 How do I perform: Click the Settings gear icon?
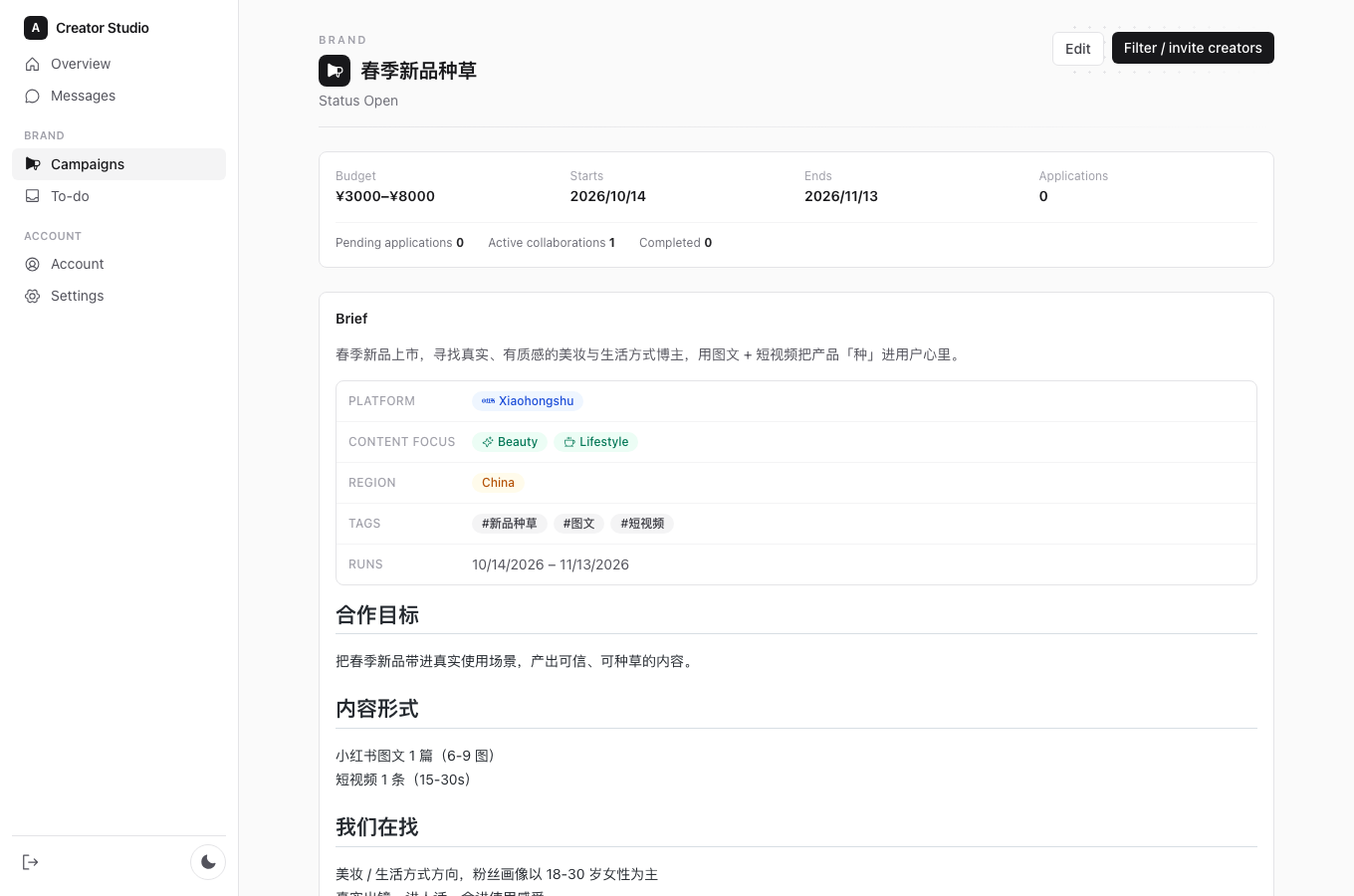click(x=32, y=296)
